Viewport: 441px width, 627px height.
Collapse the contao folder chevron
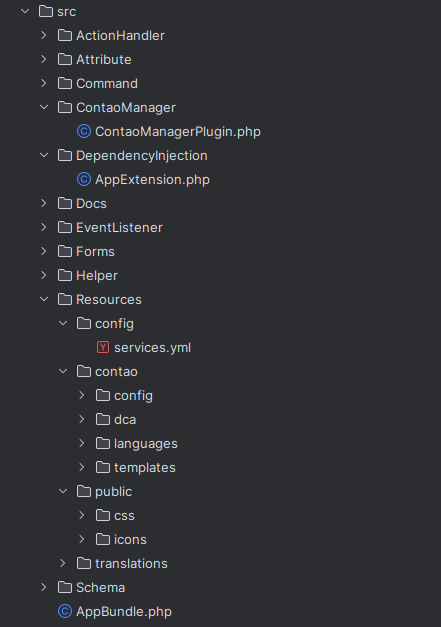[63, 371]
